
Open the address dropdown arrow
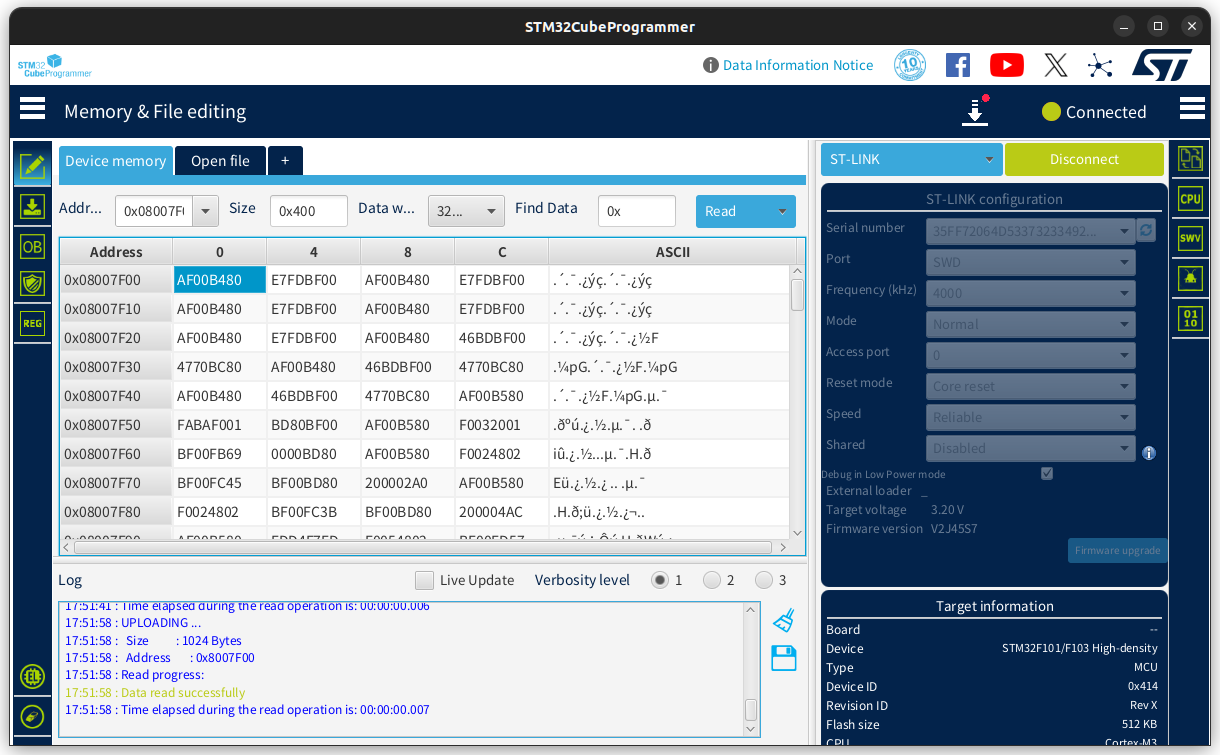[206, 211]
